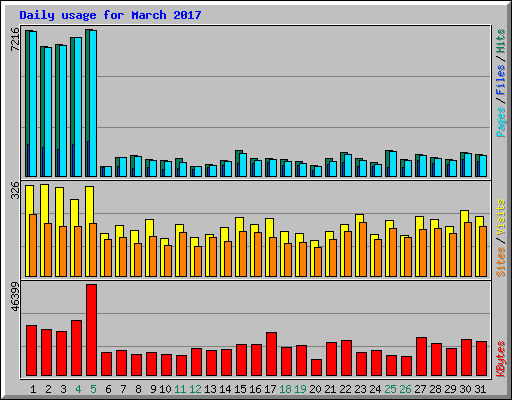Click day label 17 on x-axis
512x400 pixels.
(x=270, y=389)
